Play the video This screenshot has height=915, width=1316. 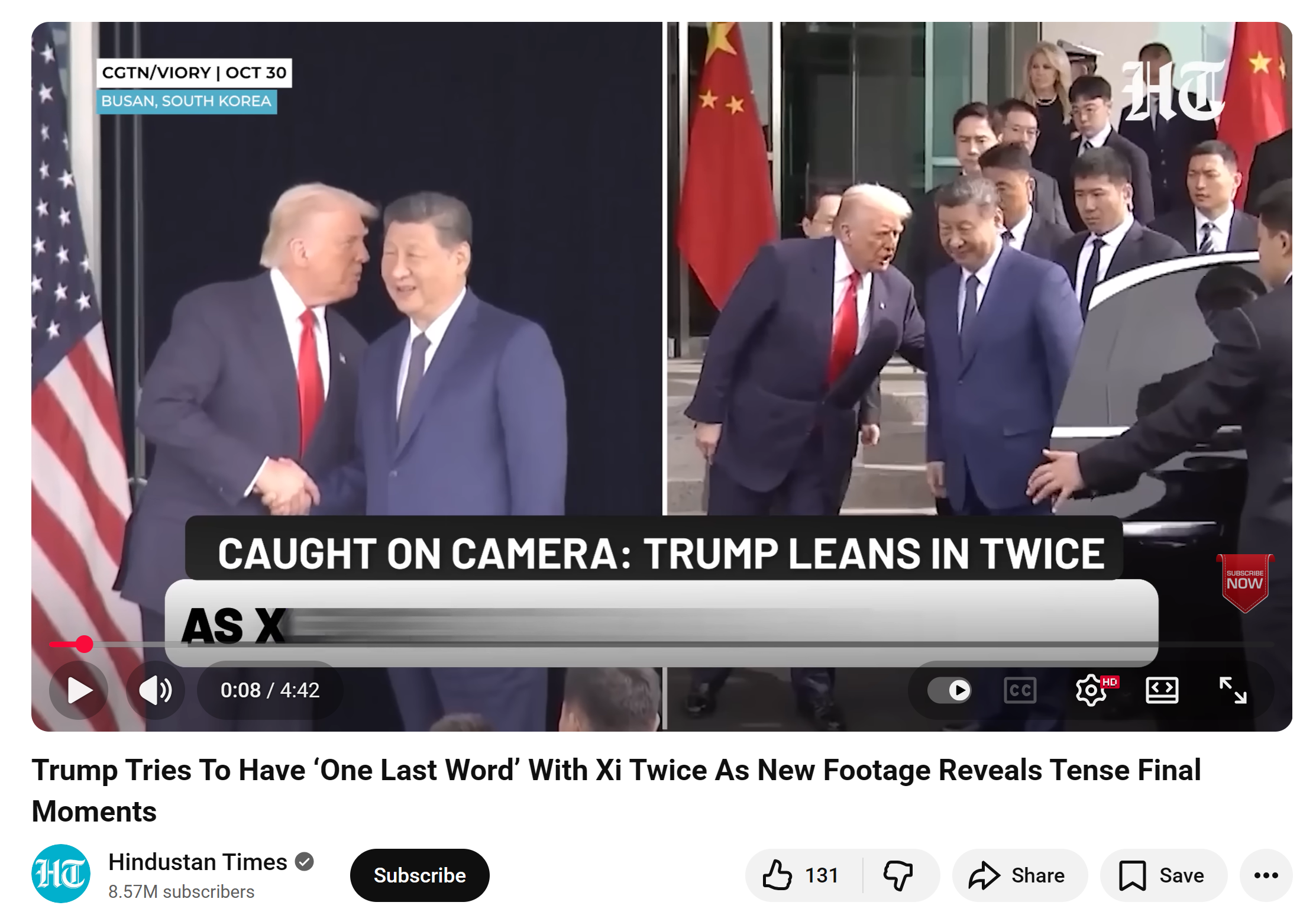[x=79, y=690]
